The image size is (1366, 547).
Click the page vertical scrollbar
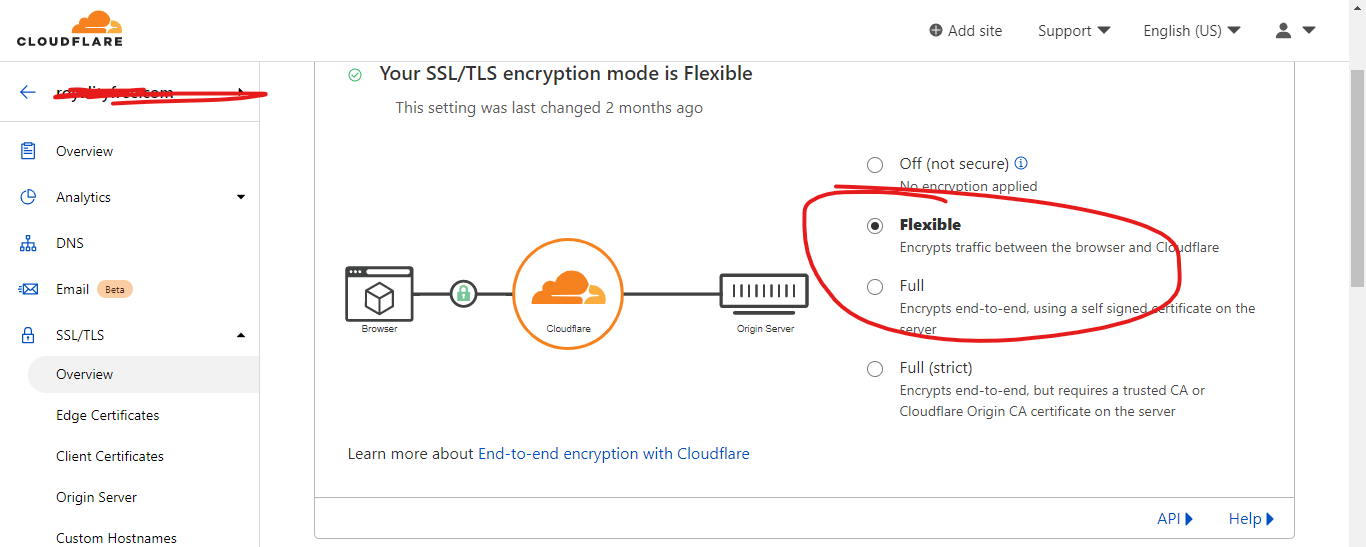point(1357,300)
